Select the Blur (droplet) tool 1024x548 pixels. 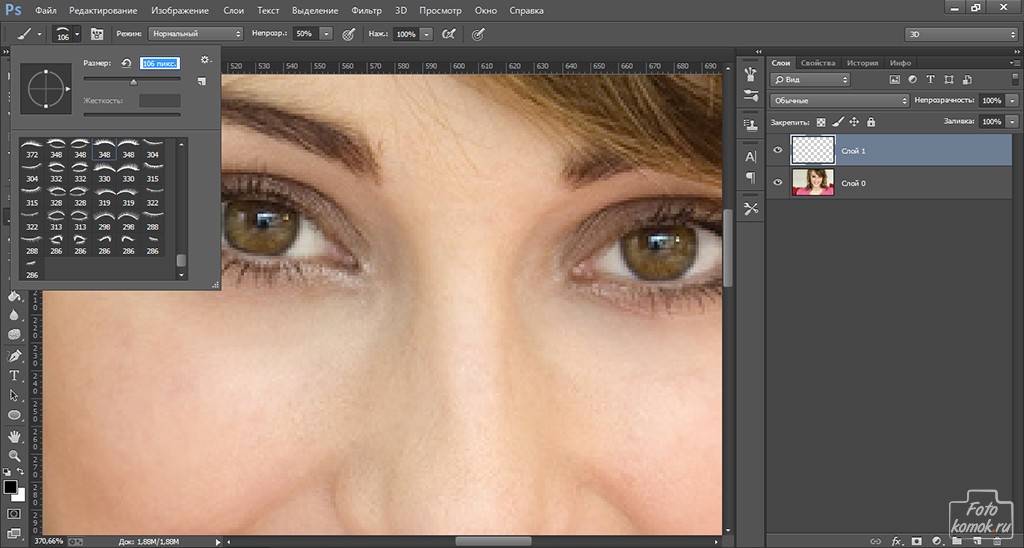click(x=14, y=315)
